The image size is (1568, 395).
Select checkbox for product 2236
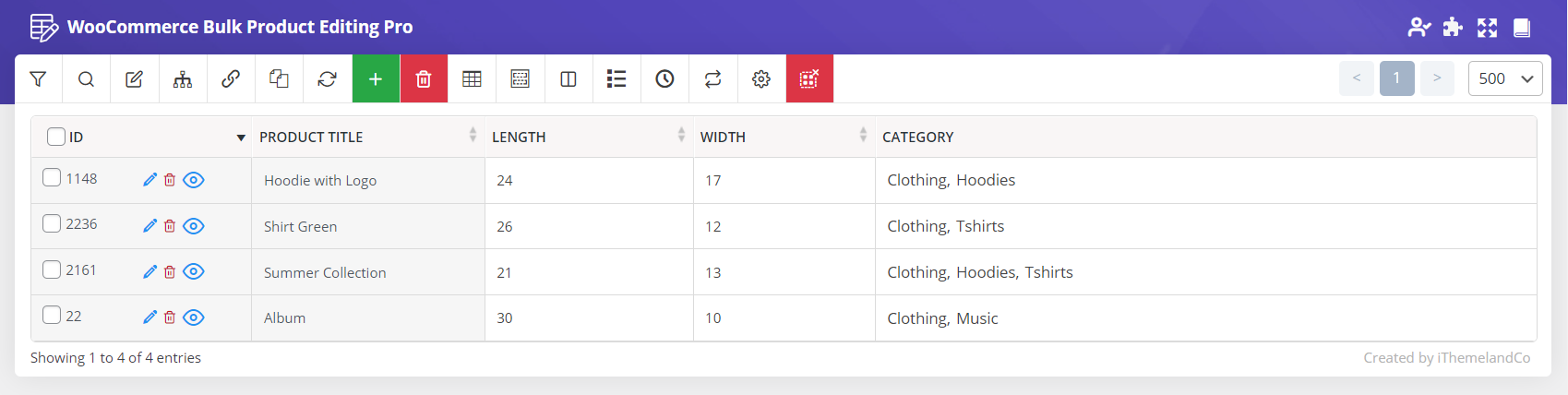[x=52, y=223]
